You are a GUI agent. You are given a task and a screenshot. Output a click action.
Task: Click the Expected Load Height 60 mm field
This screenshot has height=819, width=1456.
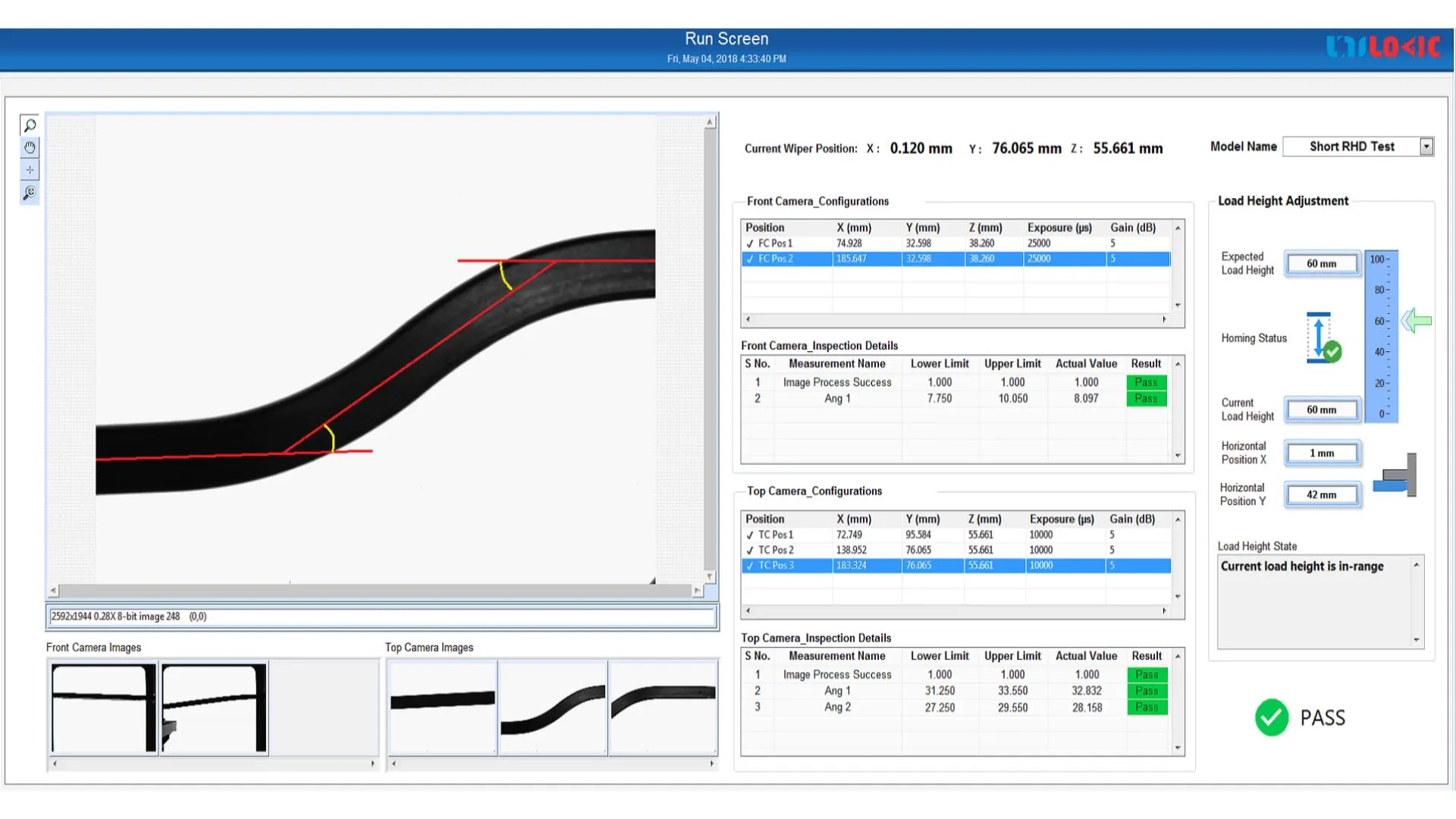coord(1322,264)
